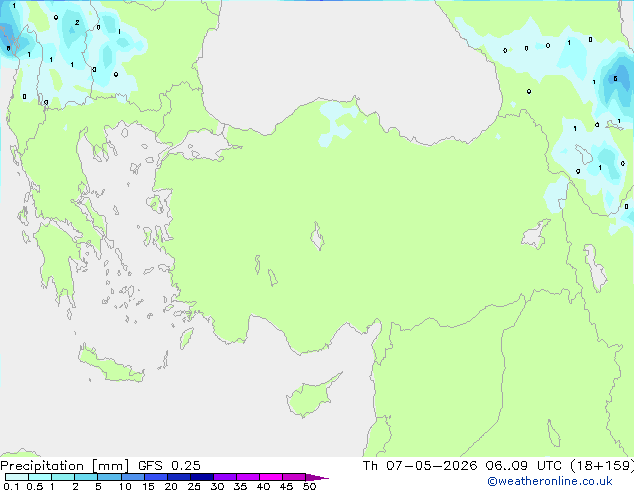Click the 35–40 mm legend swatch
This screenshot has height=490, width=634.
click(248, 477)
